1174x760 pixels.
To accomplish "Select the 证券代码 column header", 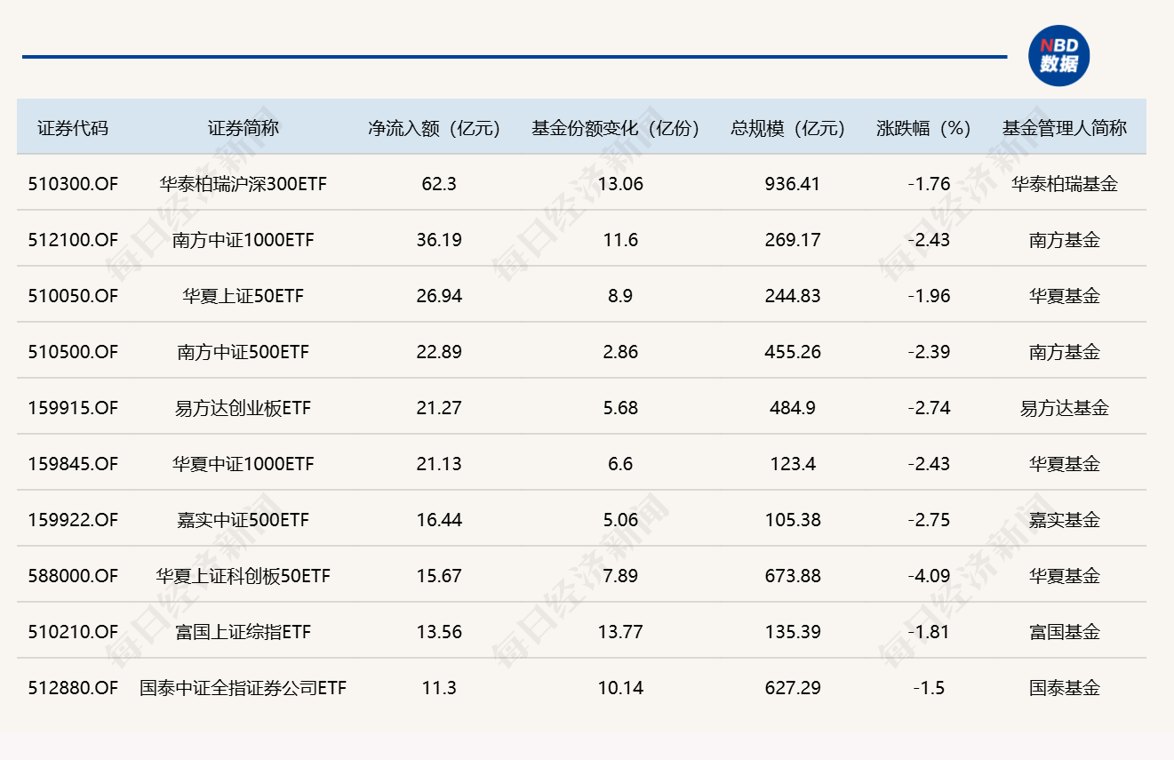I will click(73, 128).
